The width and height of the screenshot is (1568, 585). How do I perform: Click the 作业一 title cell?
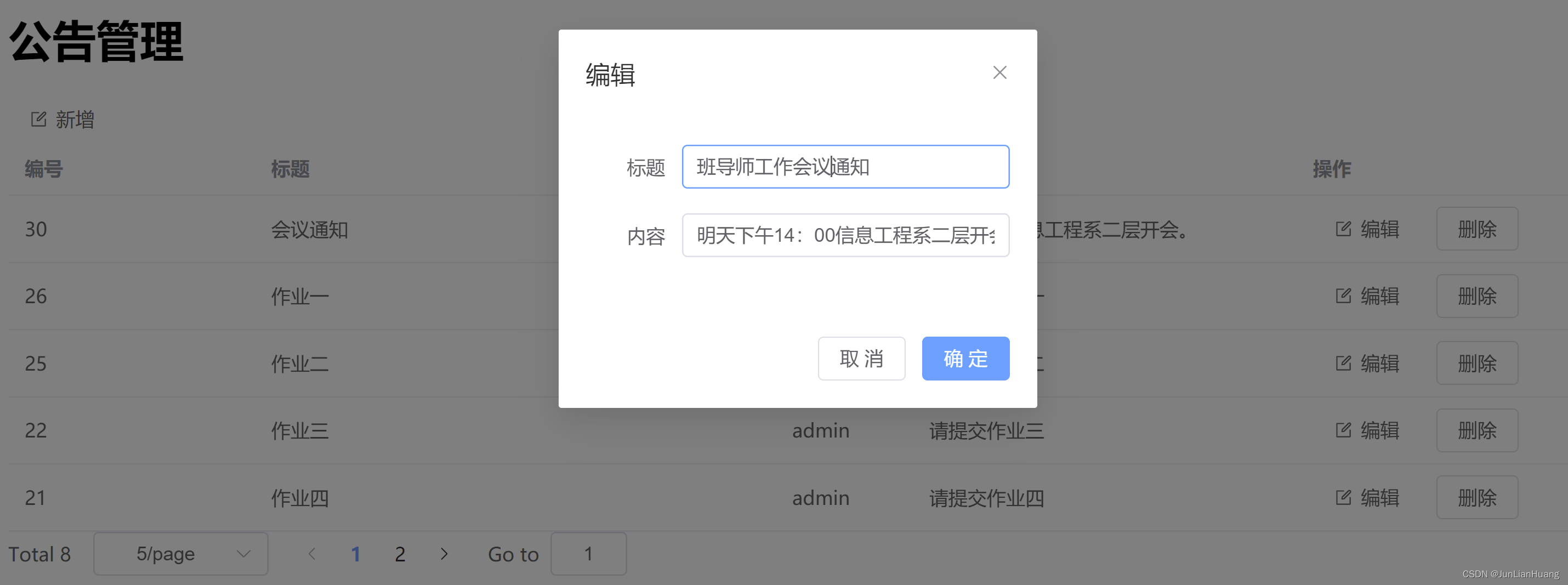(300, 297)
